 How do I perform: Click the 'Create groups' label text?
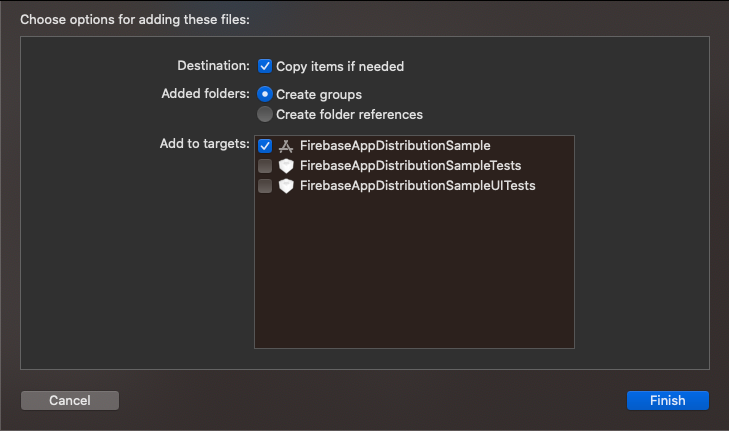(319, 94)
